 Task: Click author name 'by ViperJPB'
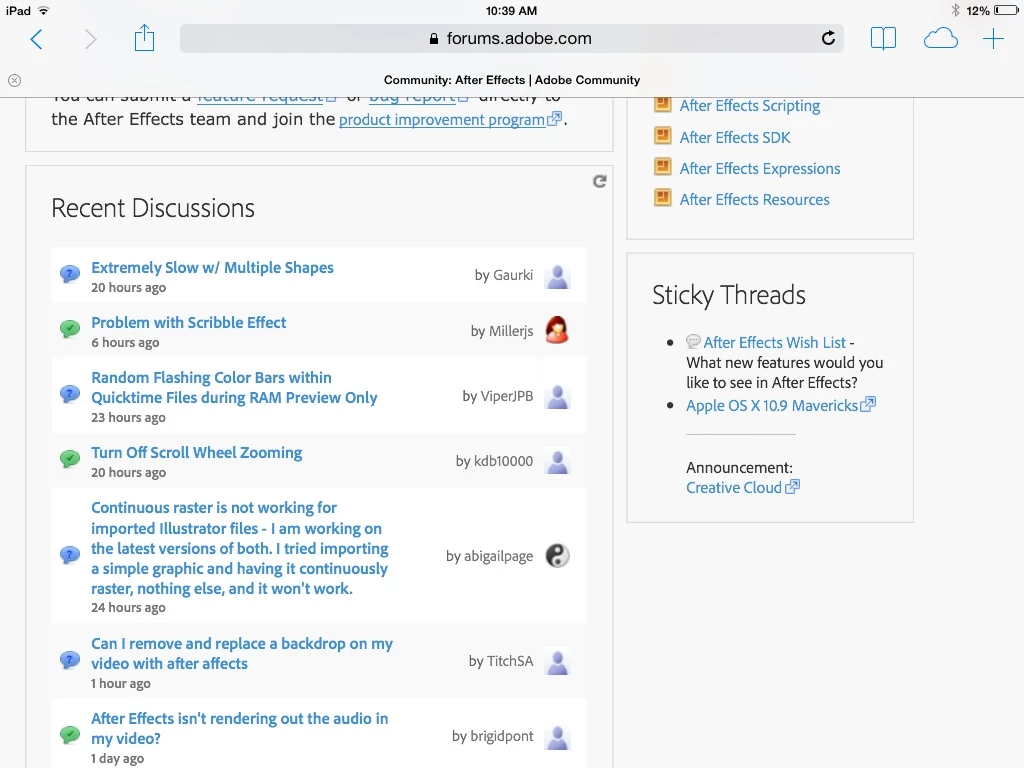coord(498,396)
